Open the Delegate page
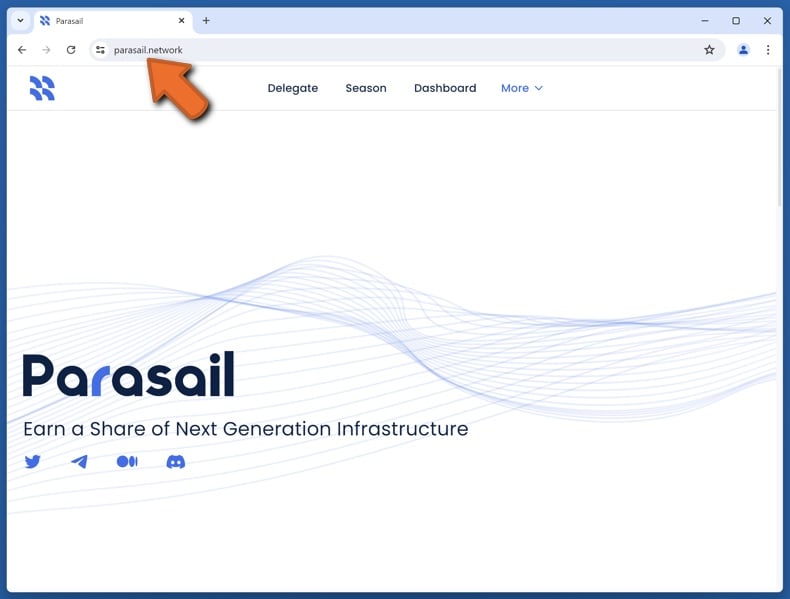The height and width of the screenshot is (599, 790). [293, 88]
